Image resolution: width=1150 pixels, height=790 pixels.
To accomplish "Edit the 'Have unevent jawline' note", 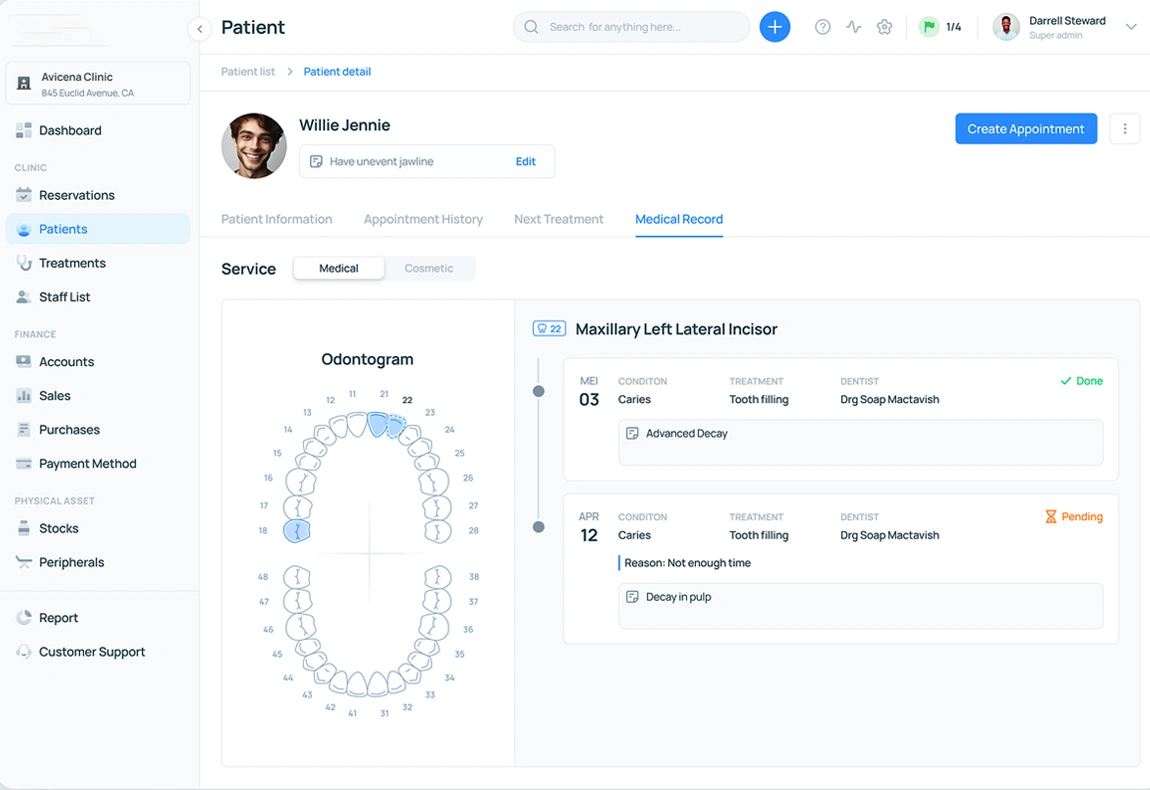I will pos(526,161).
